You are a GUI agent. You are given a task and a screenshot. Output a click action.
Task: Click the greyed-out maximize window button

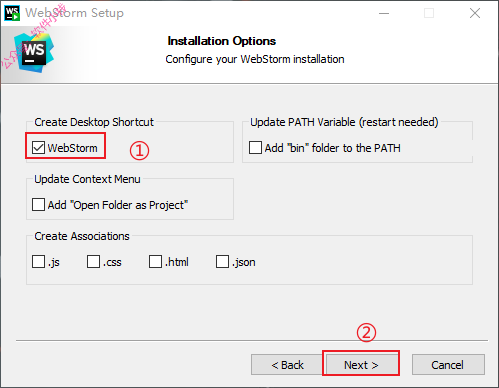pos(429,13)
